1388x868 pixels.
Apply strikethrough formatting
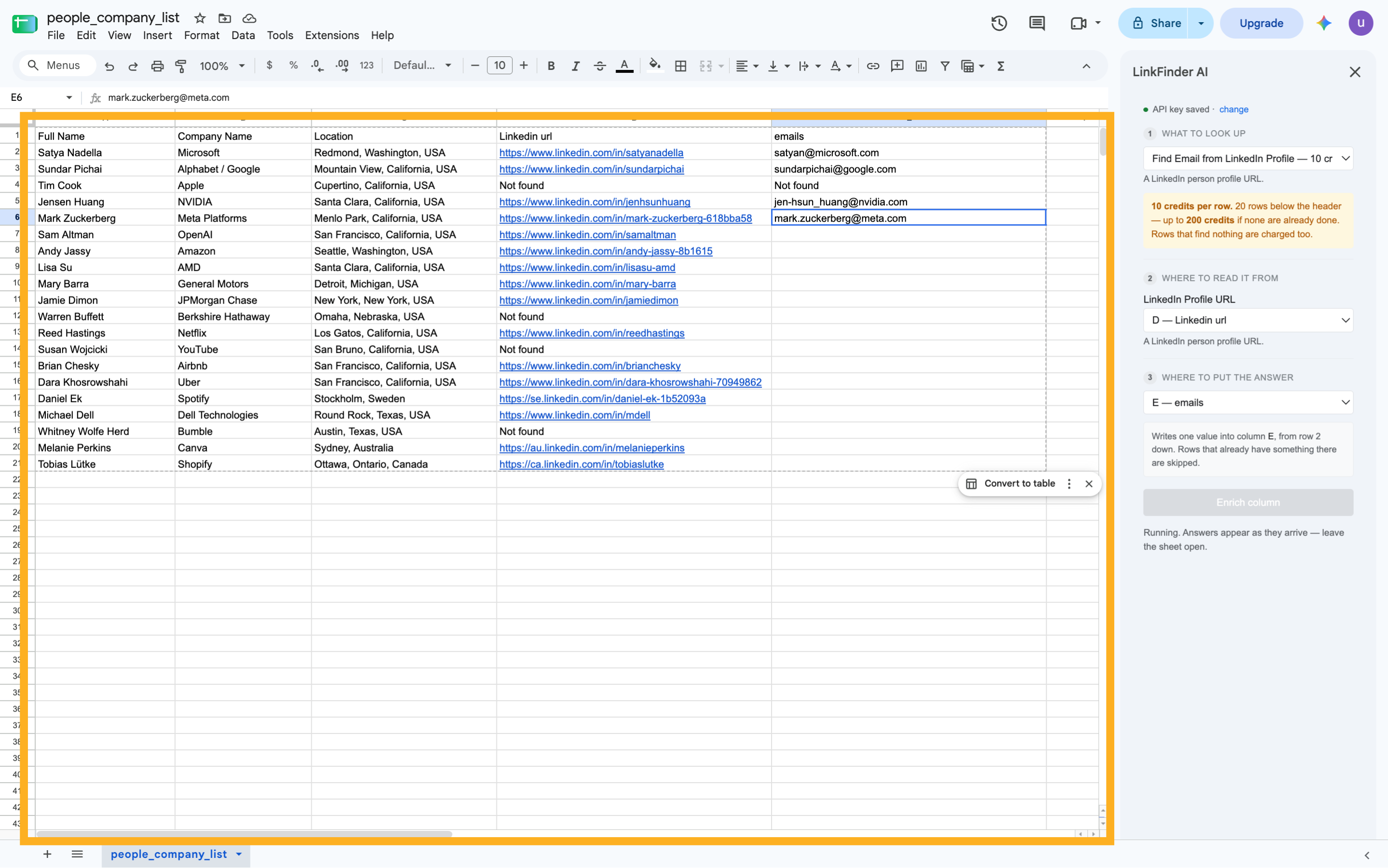point(600,66)
